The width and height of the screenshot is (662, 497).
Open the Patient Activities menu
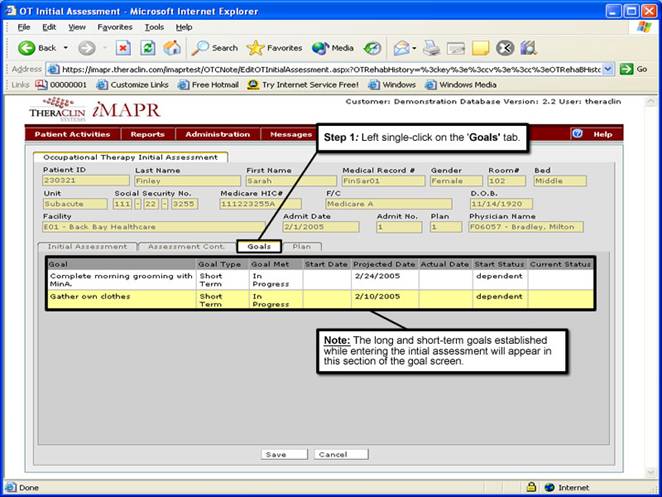pos(72,134)
